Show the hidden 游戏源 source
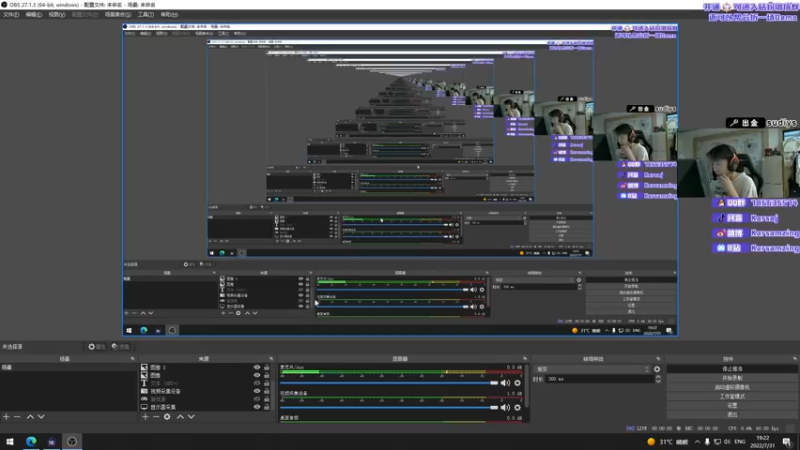This screenshot has height=450, width=800. (257, 399)
